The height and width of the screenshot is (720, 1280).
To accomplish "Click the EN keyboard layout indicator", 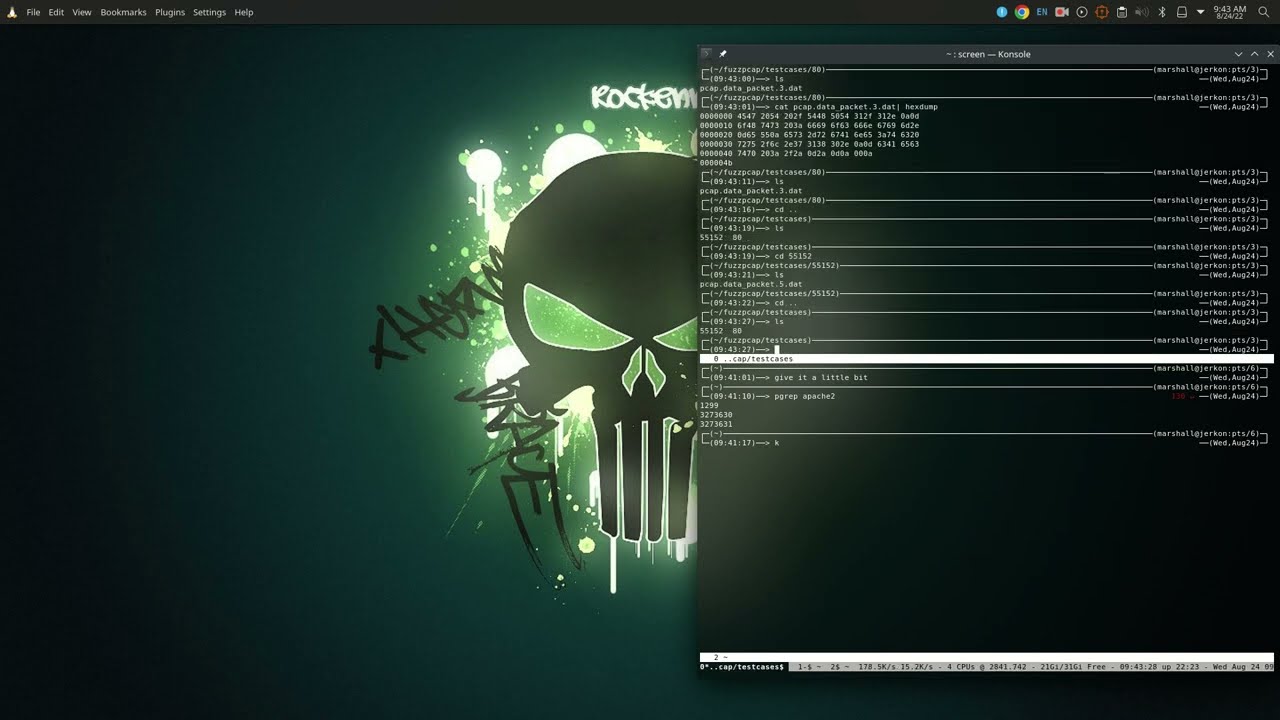I will pyautogui.click(x=1042, y=12).
